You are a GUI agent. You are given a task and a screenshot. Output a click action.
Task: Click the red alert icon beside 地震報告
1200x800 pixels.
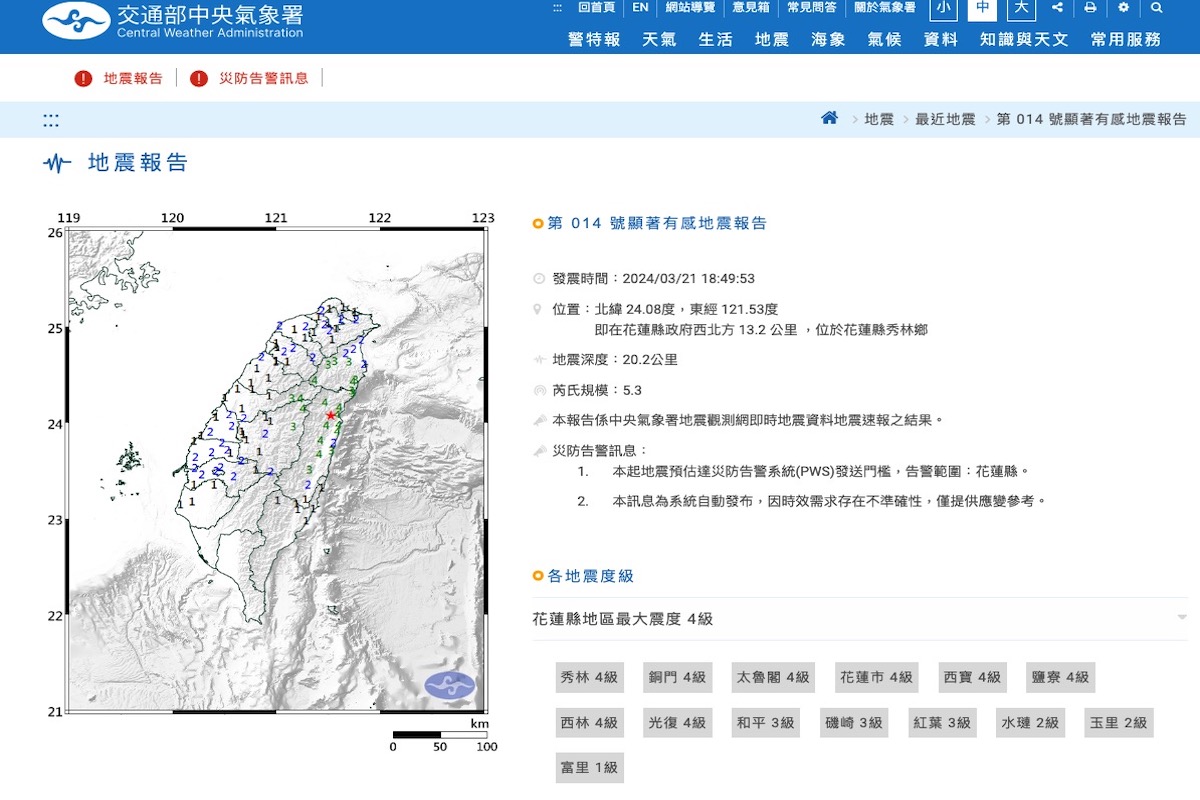83,78
